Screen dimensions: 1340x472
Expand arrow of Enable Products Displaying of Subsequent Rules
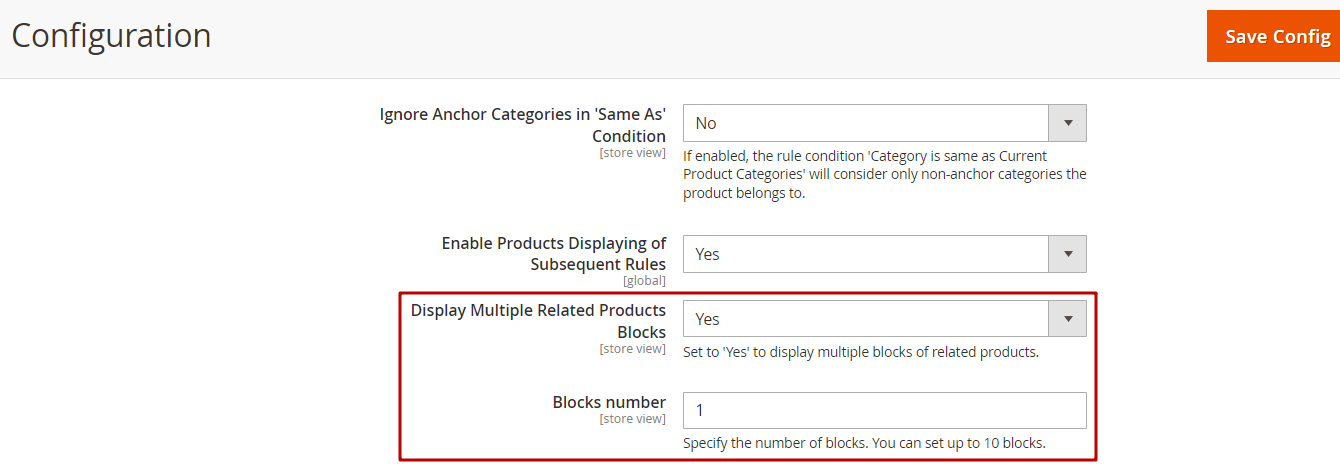[x=1067, y=254]
